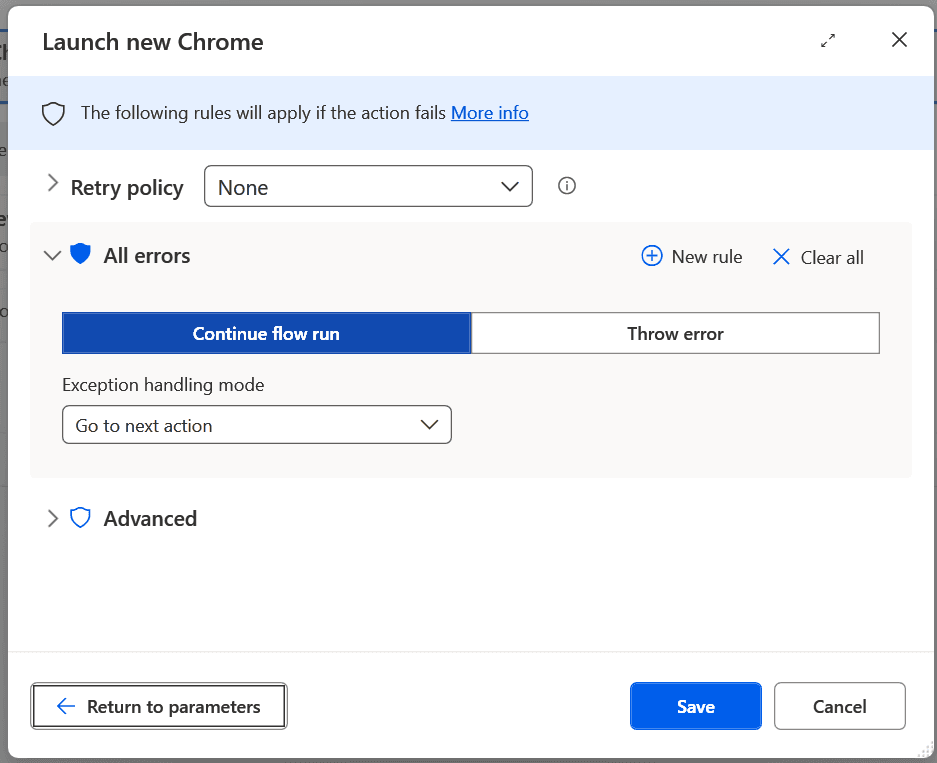Click the Clear all X icon
Screen dimensions: 937x763
coord(781,257)
